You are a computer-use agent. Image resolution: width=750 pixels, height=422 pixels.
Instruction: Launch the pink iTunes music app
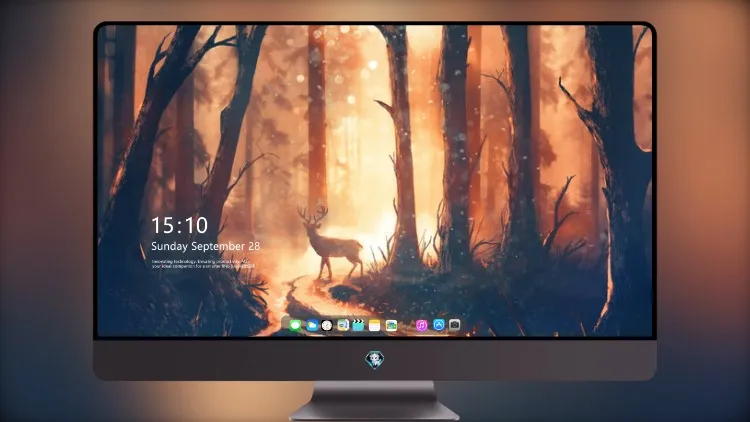(421, 325)
